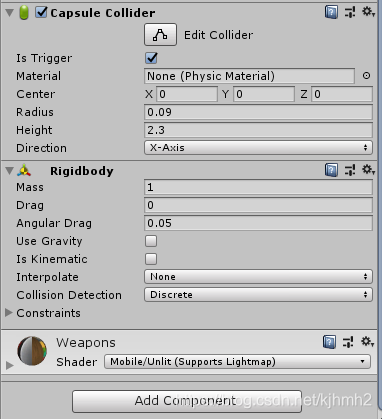Click the Weapons material name

pos(86,343)
